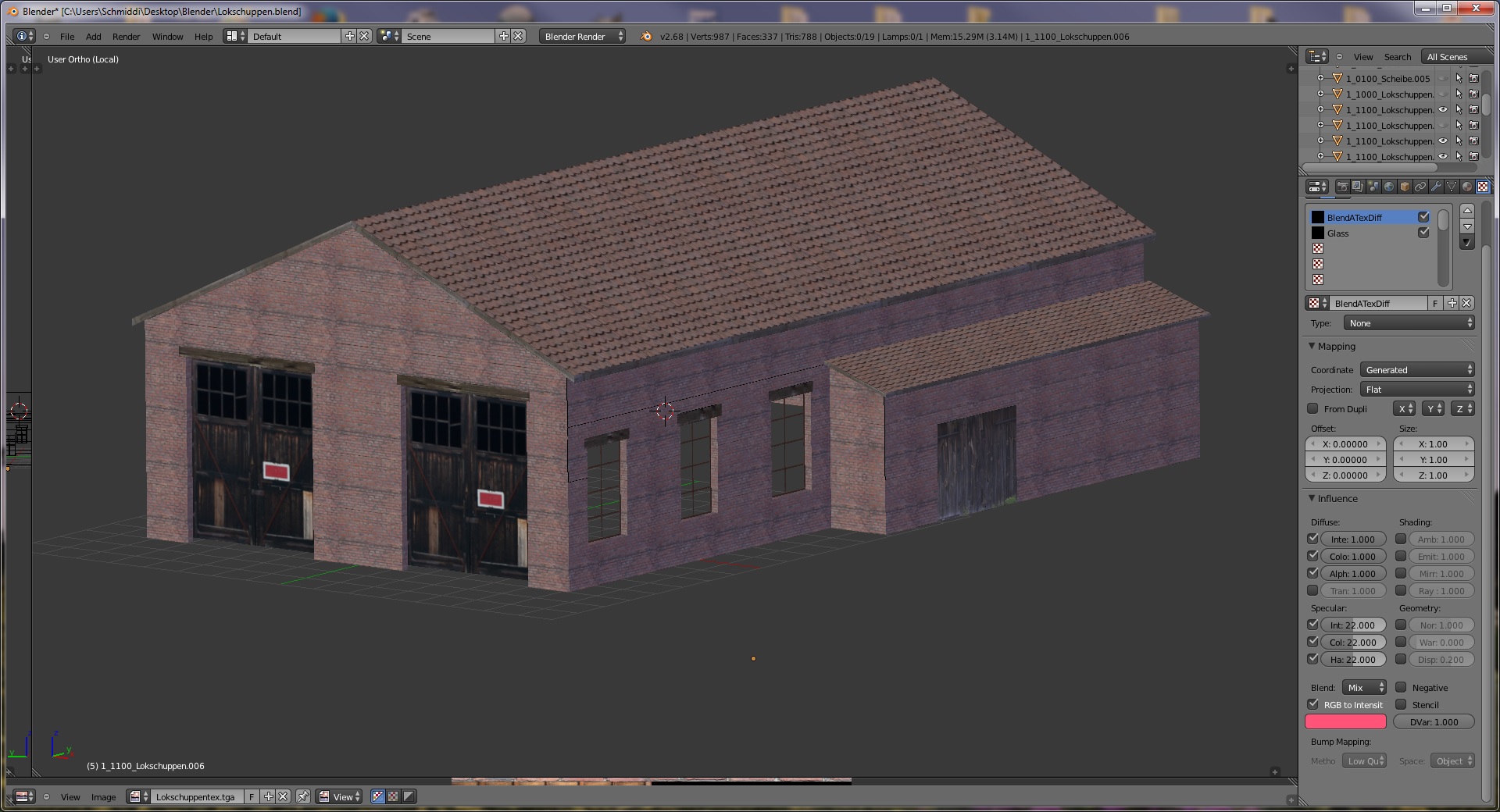Screen dimensions: 1500x812
Task: Open the Blender Render engine dropdown
Action: 582,37
